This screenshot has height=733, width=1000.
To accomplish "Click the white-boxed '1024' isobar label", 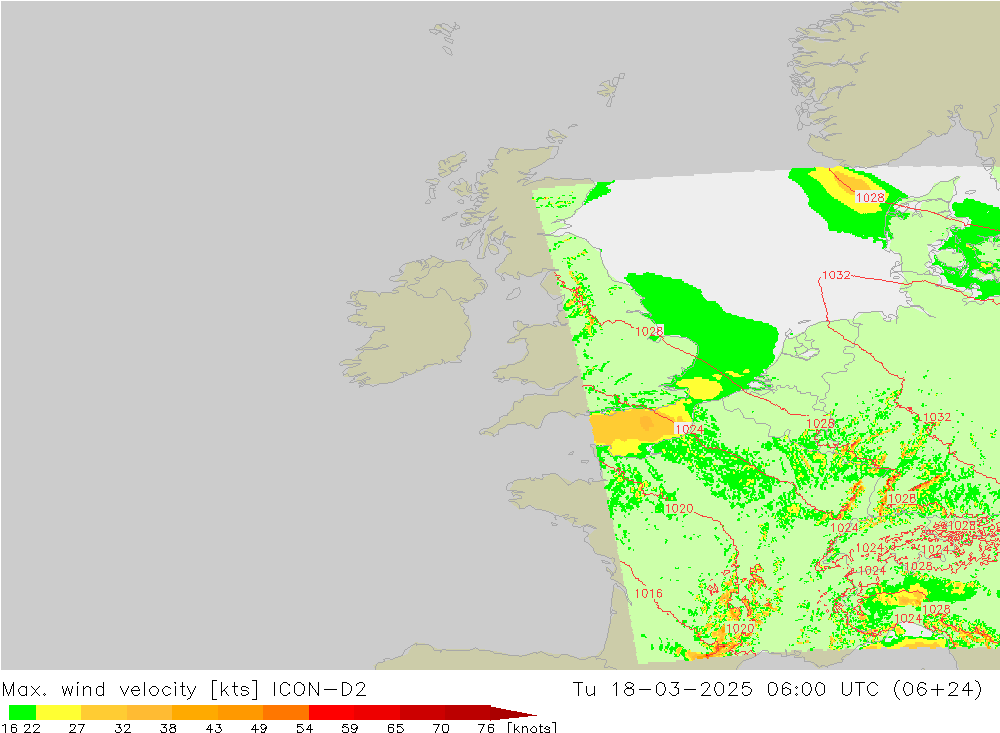I will 689,429.
